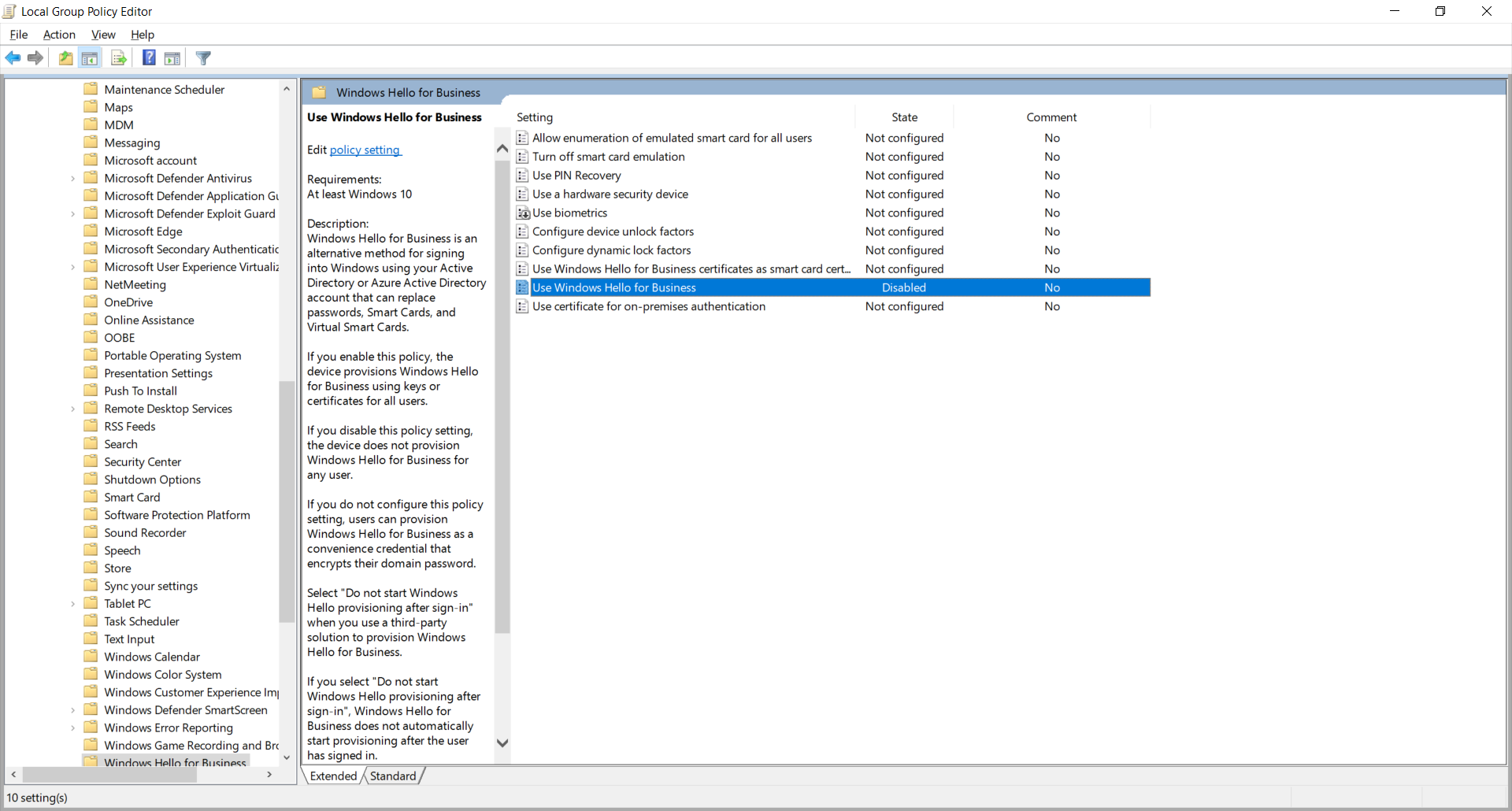Sort by the Comment column header

pyautogui.click(x=1051, y=117)
